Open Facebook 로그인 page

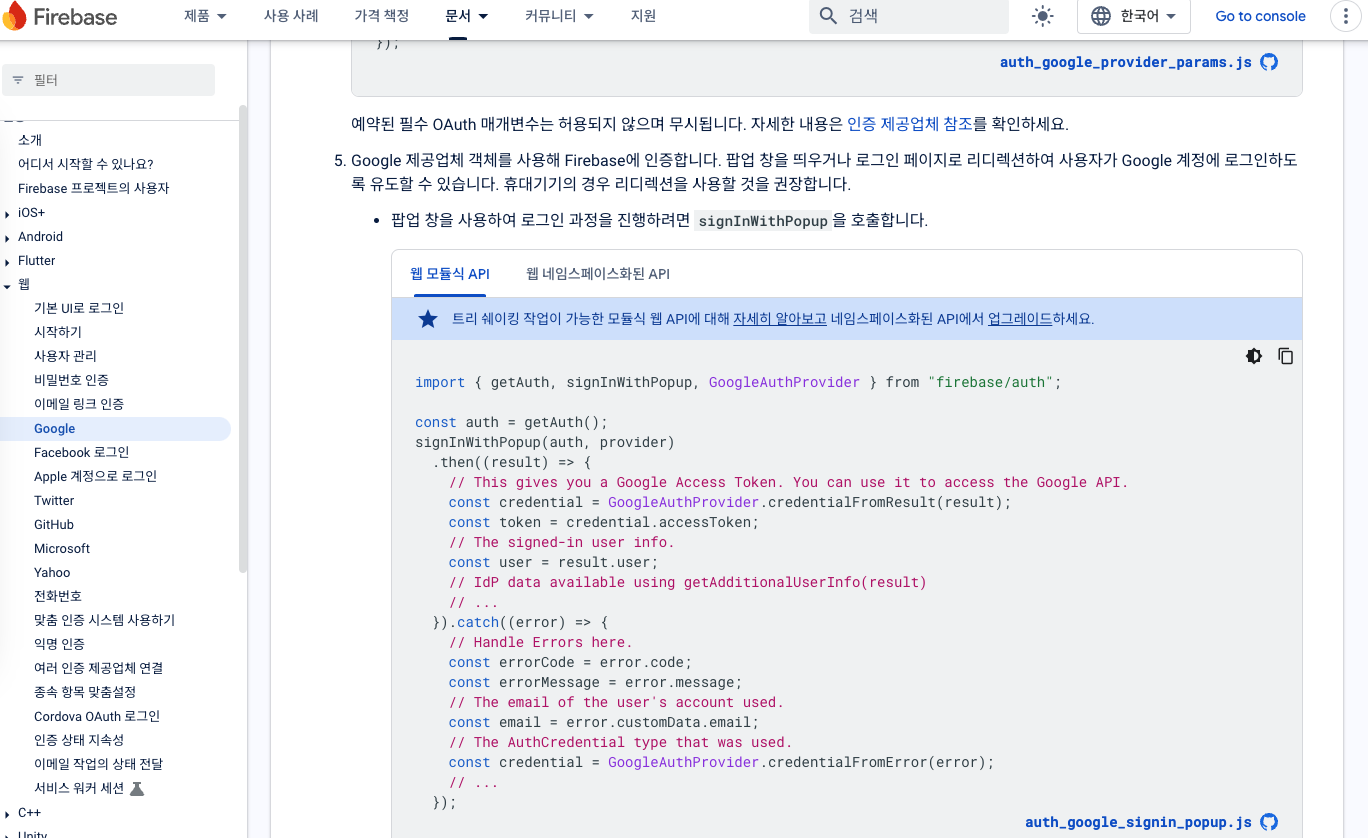(x=81, y=452)
